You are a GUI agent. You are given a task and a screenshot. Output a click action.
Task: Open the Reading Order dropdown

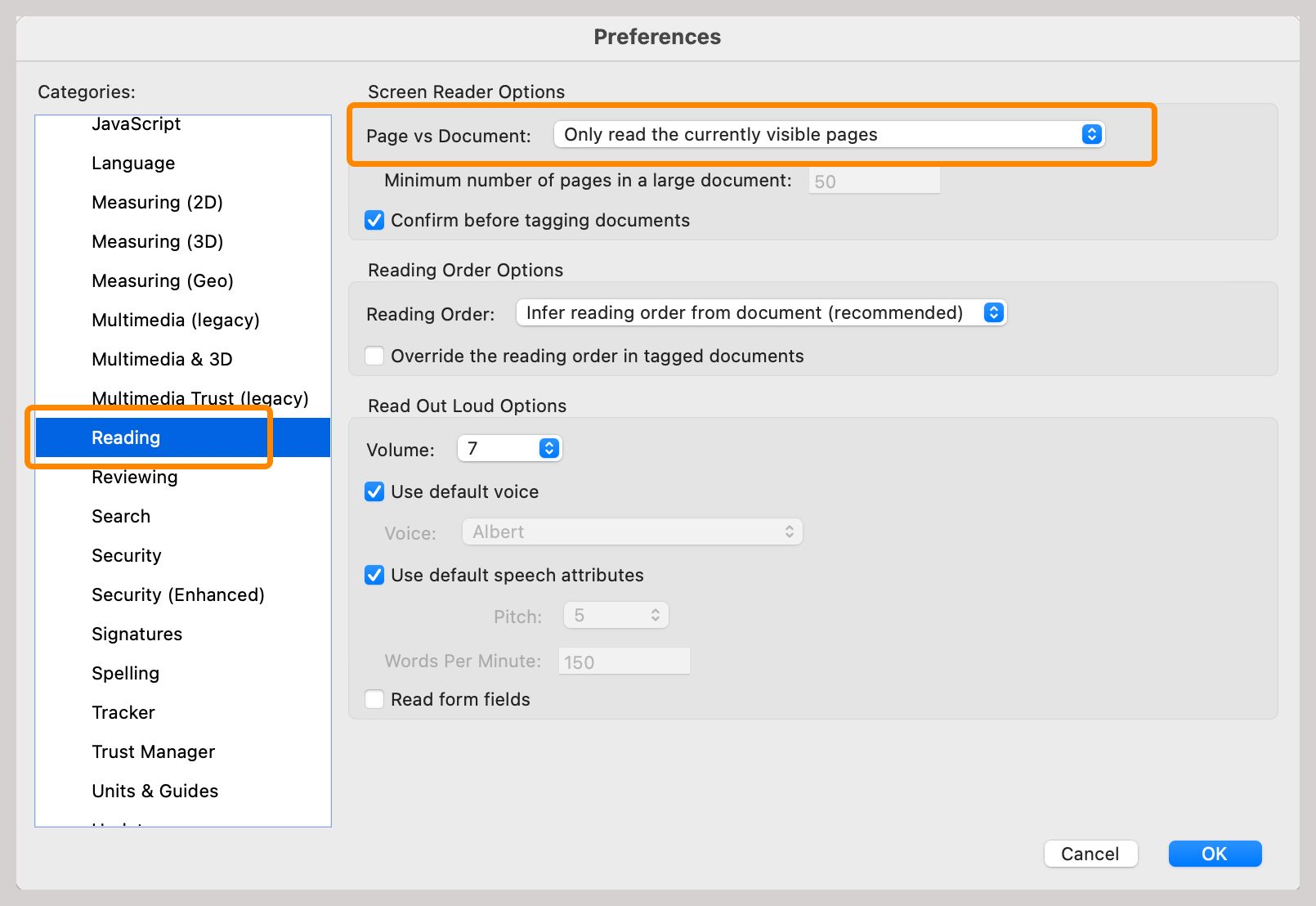point(761,313)
